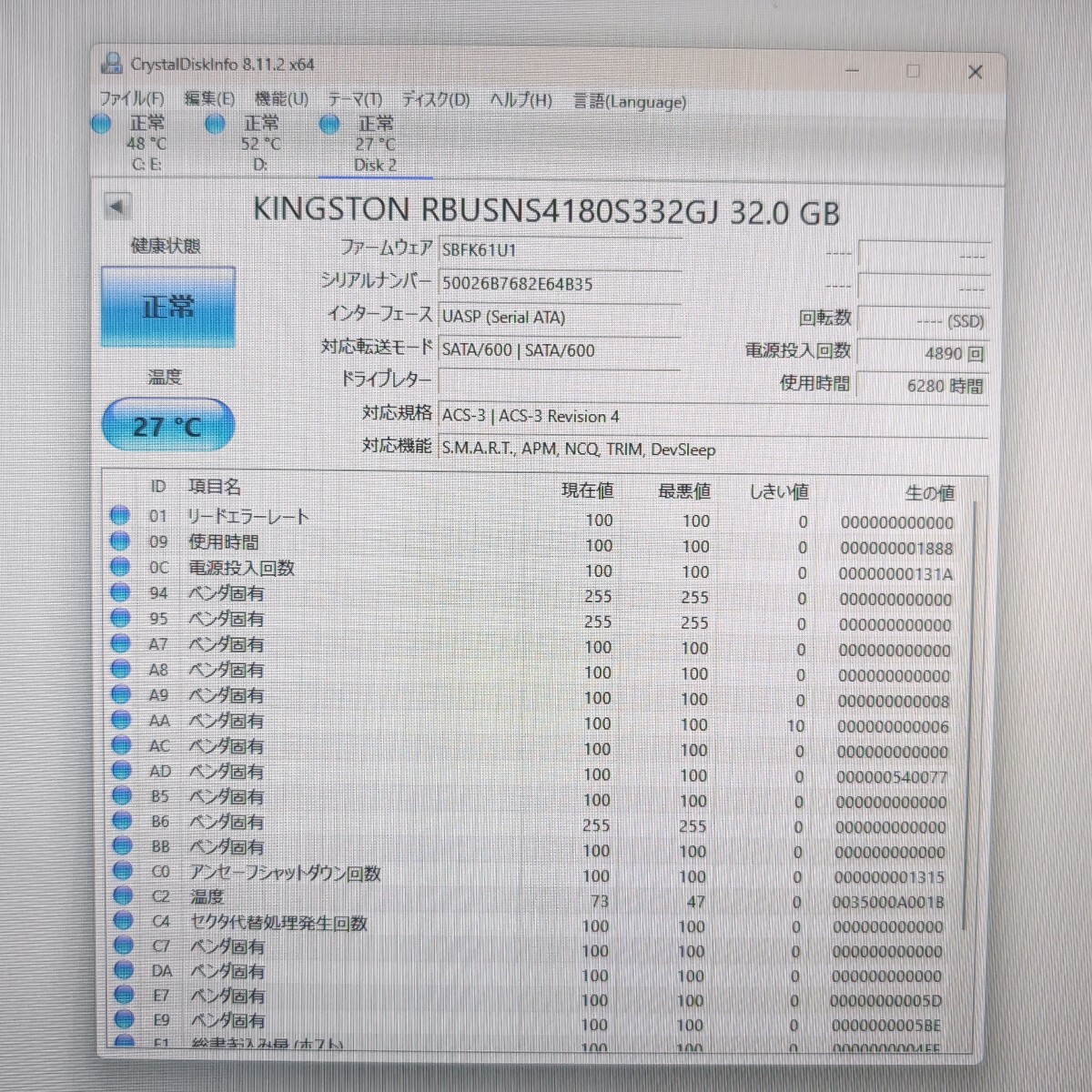Screen dimensions: 1092x1092
Task: Click status dot for C2 temperature row
Action: [122, 896]
